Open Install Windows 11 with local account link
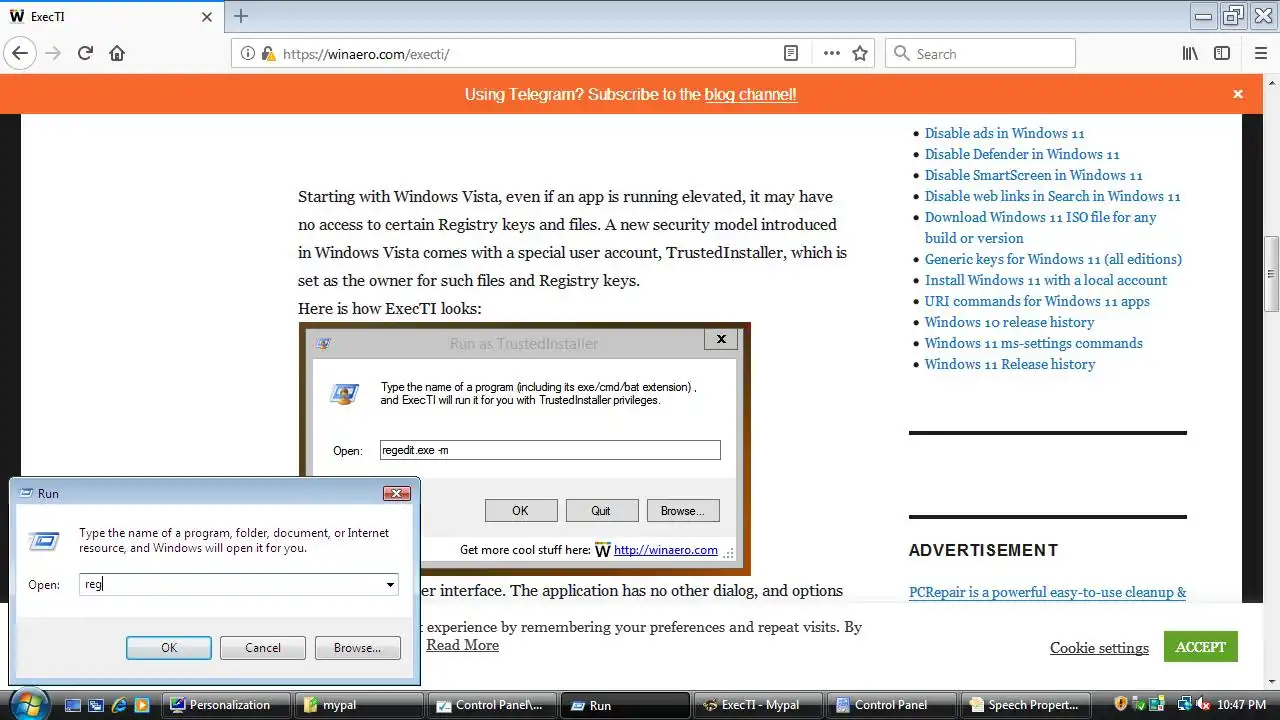 [x=1045, y=280]
